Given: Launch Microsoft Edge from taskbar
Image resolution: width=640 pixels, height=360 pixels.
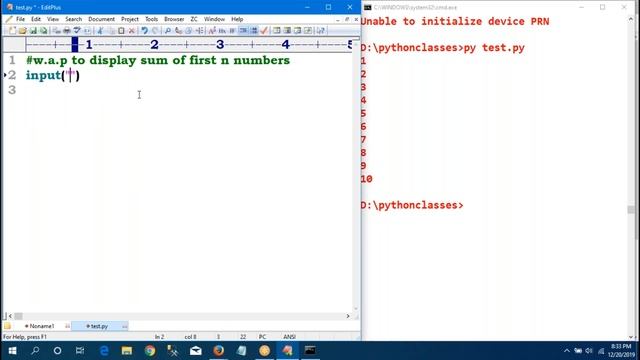Looking at the screenshot, I should [x=104, y=351].
